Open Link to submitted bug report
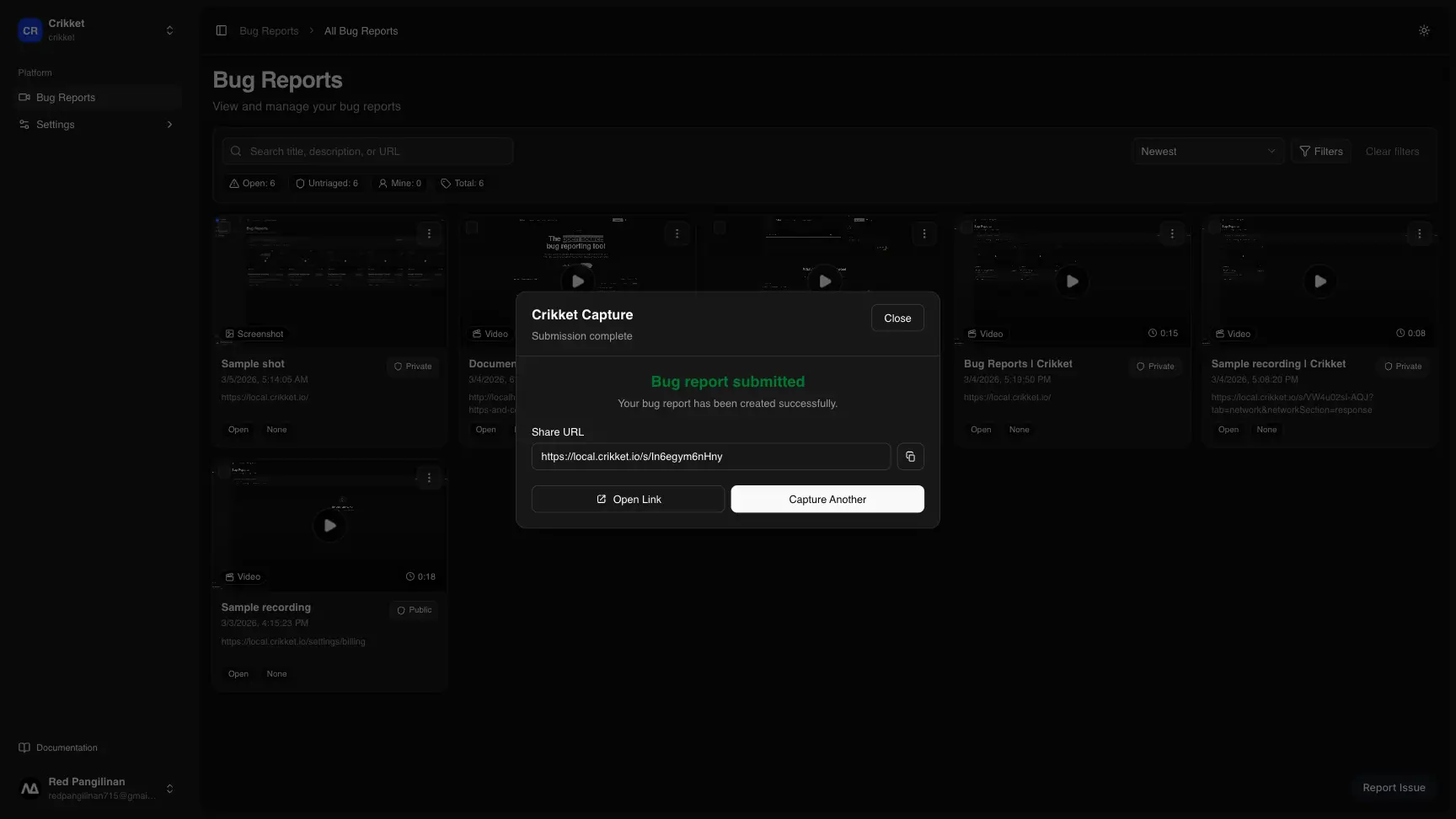 [628, 499]
